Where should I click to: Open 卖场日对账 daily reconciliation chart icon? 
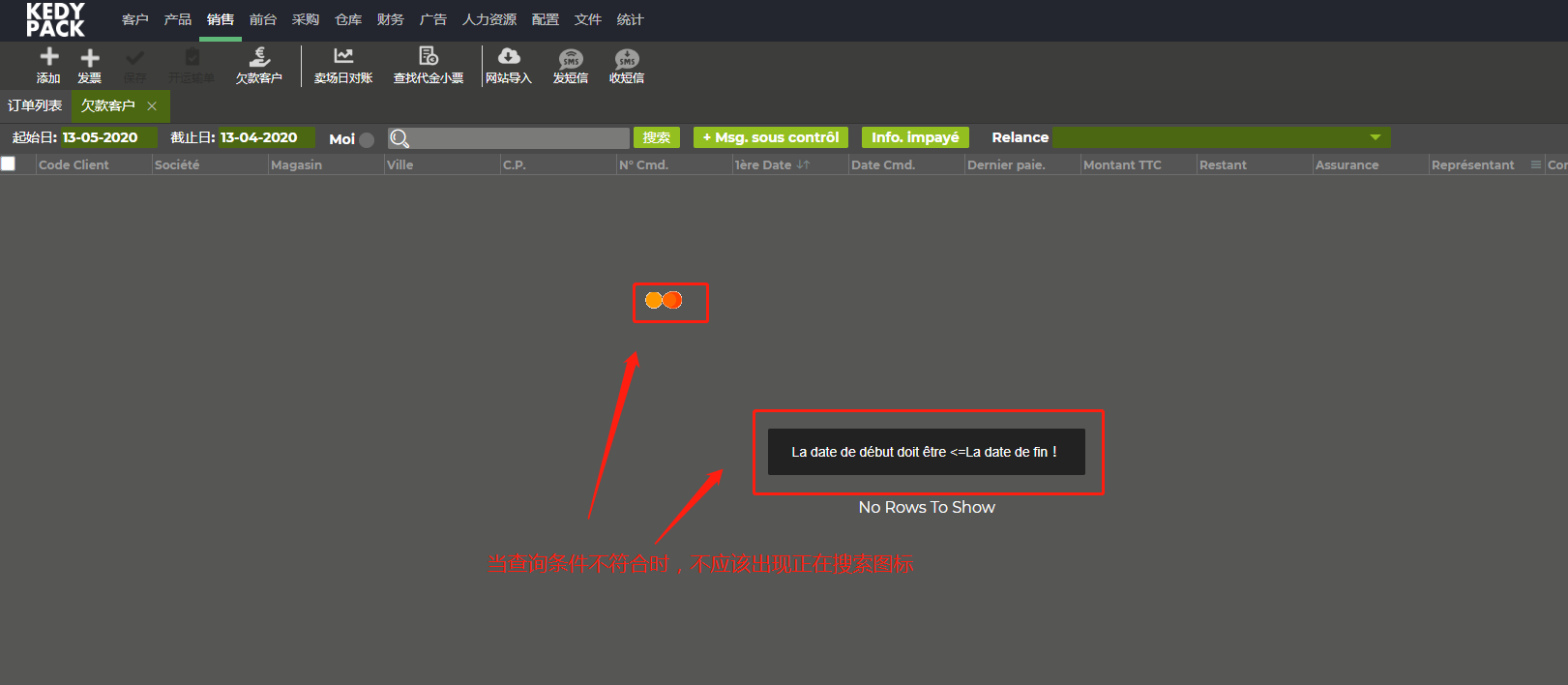pyautogui.click(x=343, y=57)
